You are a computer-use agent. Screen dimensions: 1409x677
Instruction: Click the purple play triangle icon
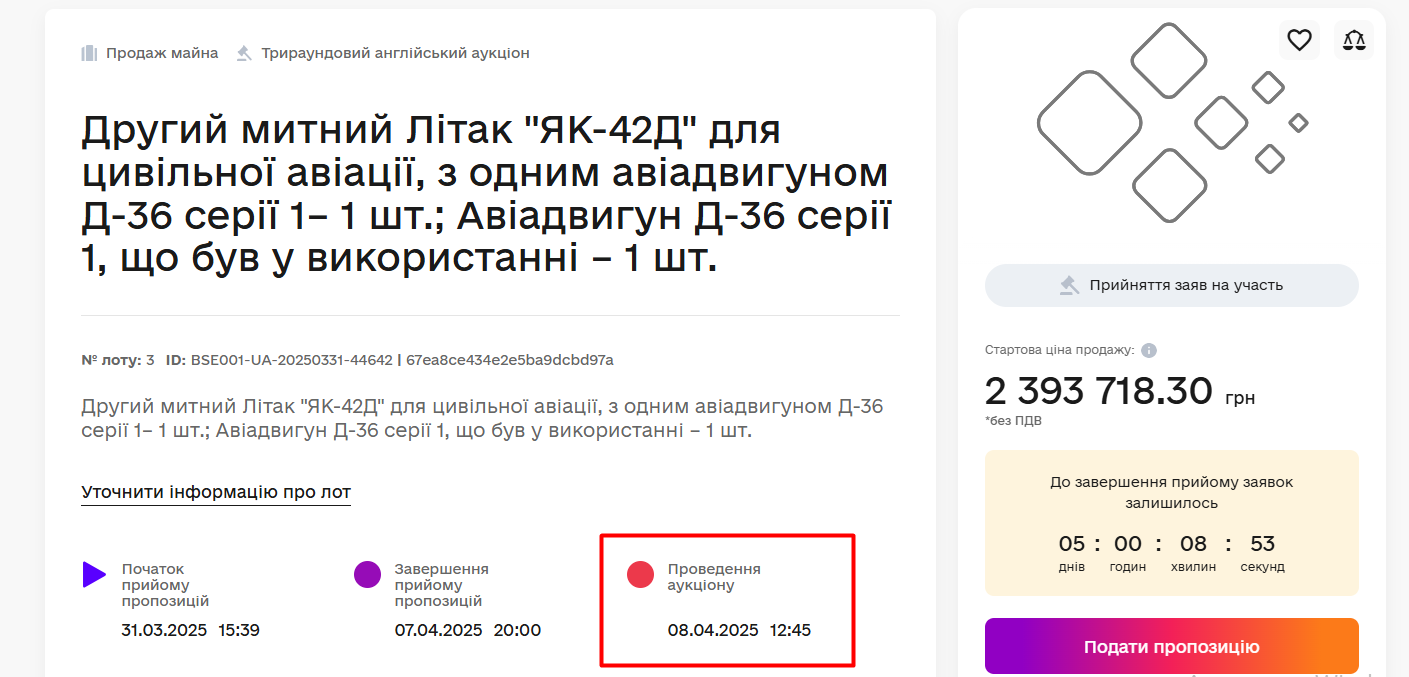pyautogui.click(x=94, y=574)
